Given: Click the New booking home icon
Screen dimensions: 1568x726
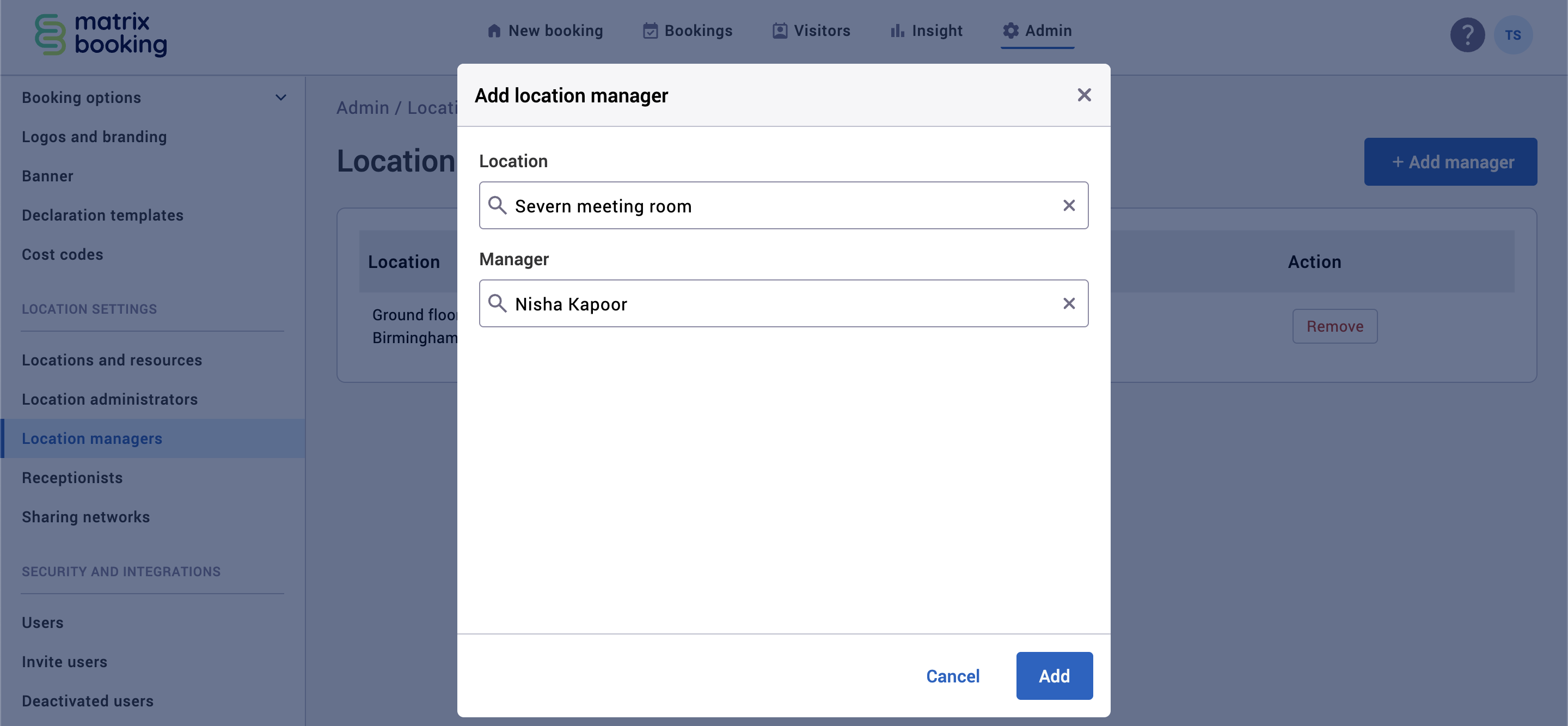Looking at the screenshot, I should coord(494,30).
